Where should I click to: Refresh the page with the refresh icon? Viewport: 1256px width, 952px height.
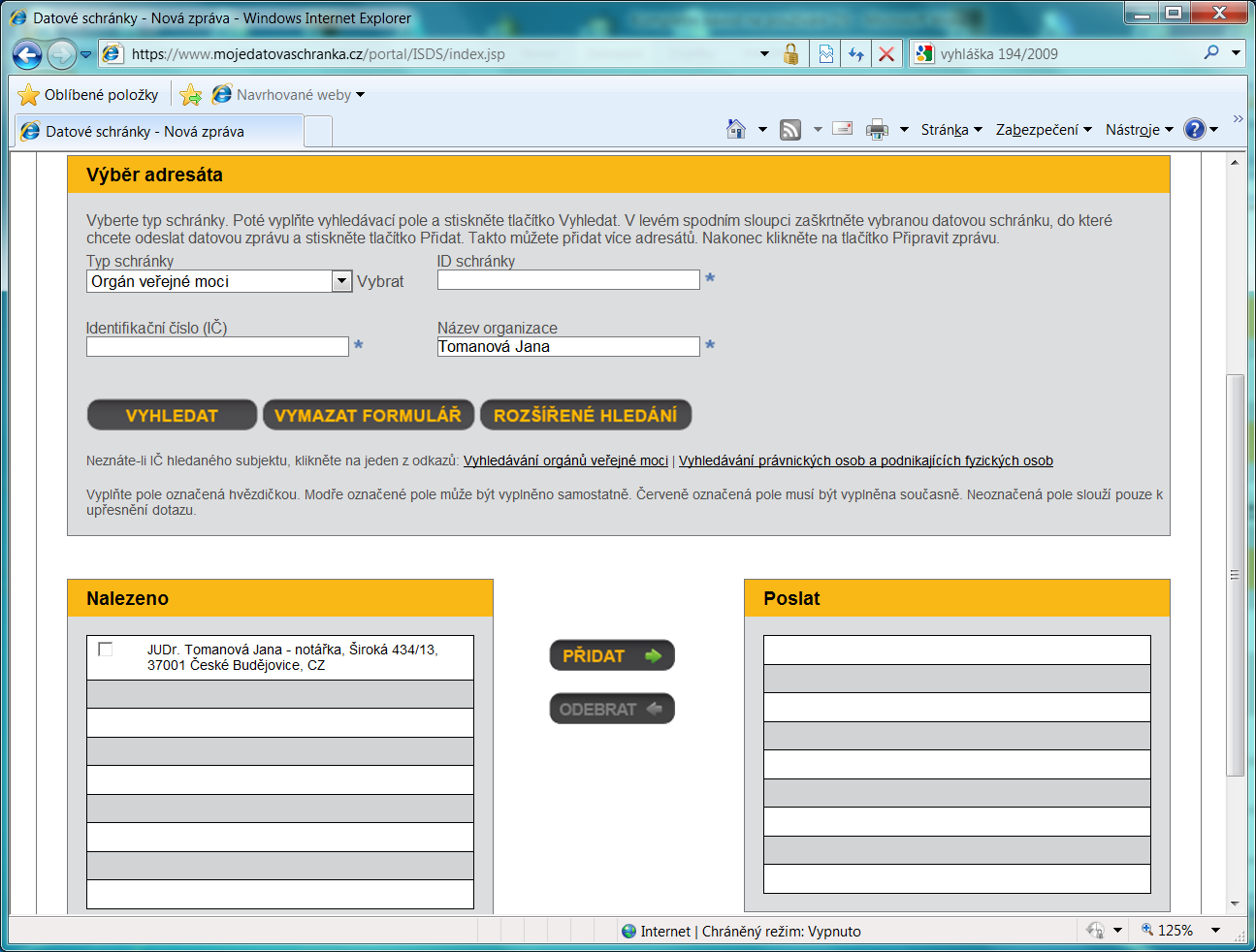click(x=856, y=54)
